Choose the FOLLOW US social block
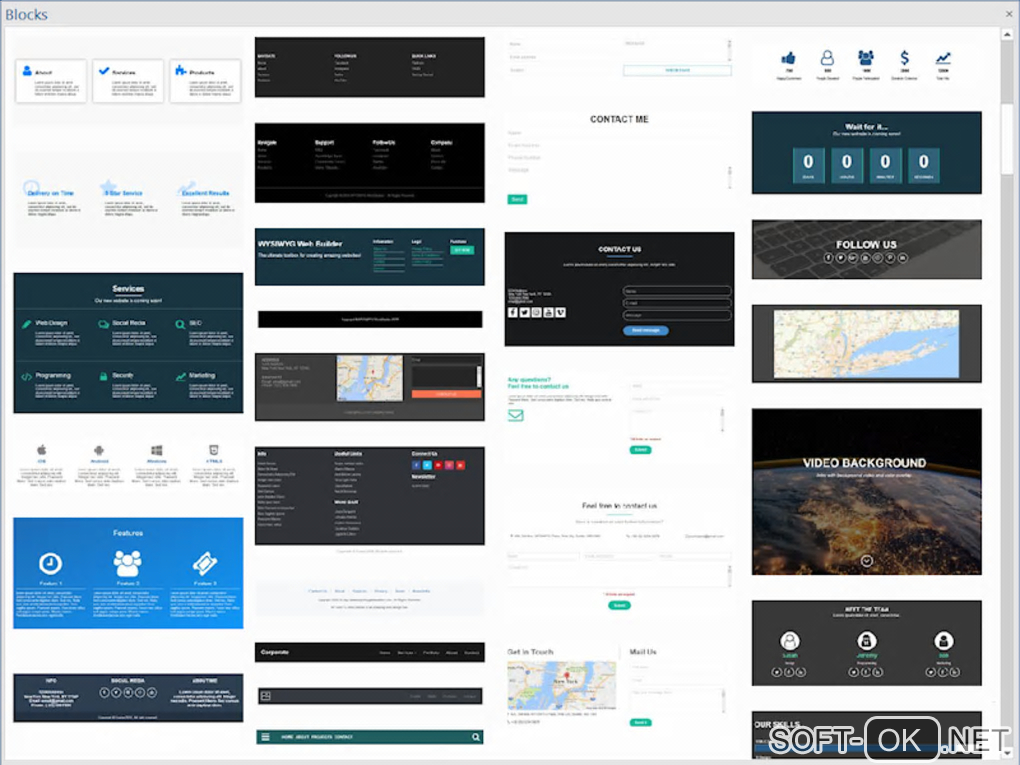Viewport: 1020px width, 765px height. (866, 250)
